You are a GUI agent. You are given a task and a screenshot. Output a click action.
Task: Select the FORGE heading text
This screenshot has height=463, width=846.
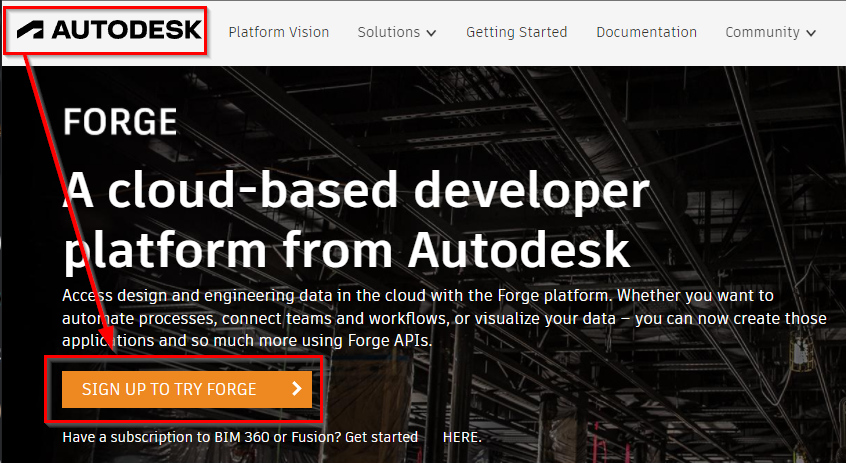[x=120, y=121]
